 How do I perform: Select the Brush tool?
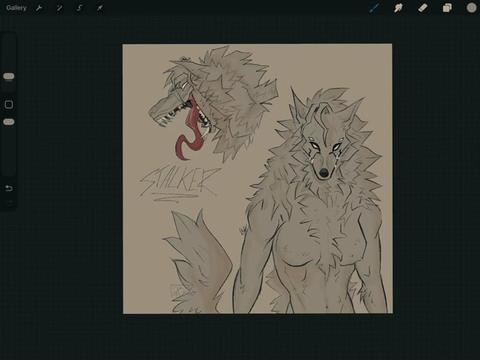[374, 8]
